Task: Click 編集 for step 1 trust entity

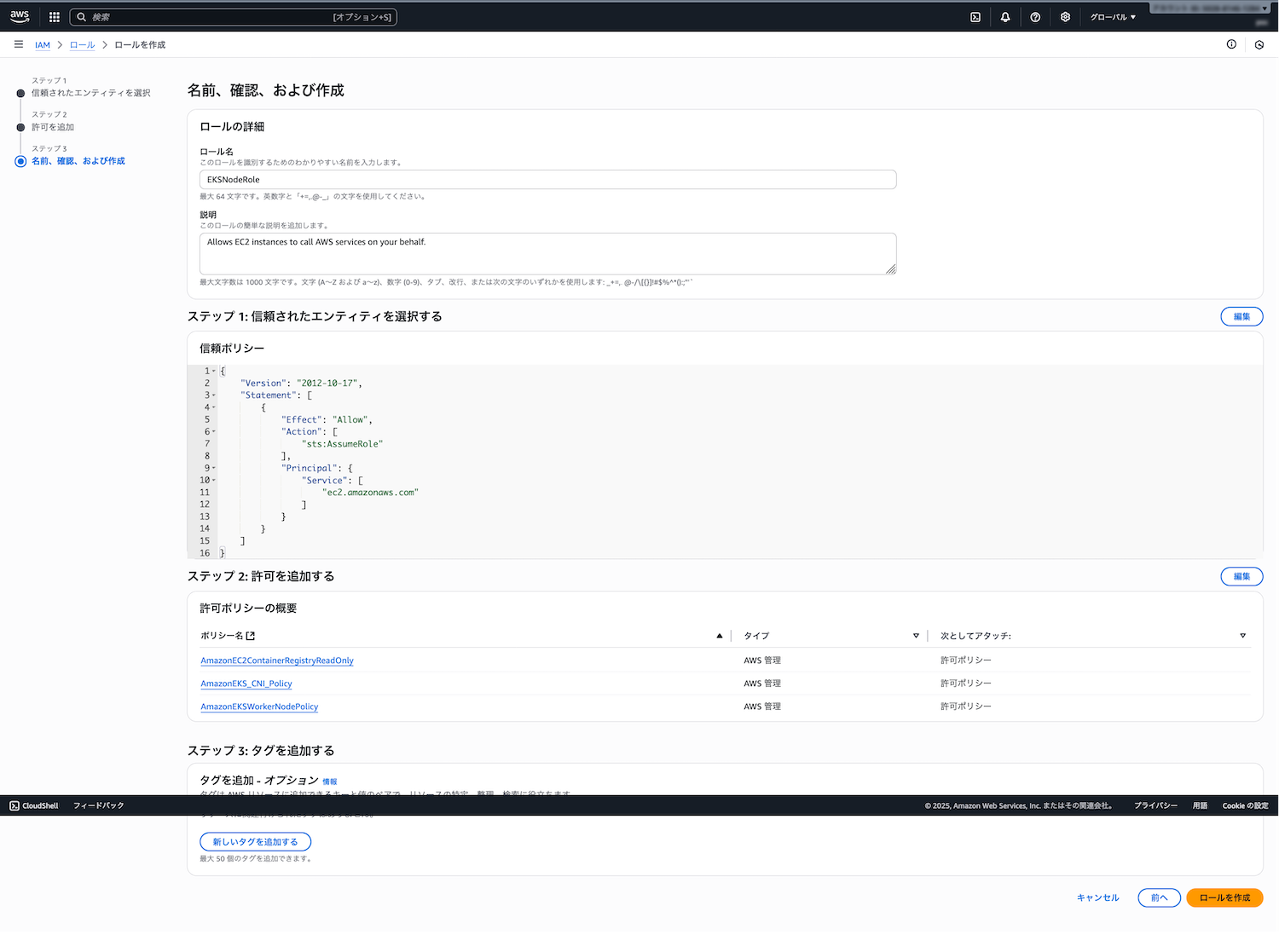Action: click(x=1241, y=316)
